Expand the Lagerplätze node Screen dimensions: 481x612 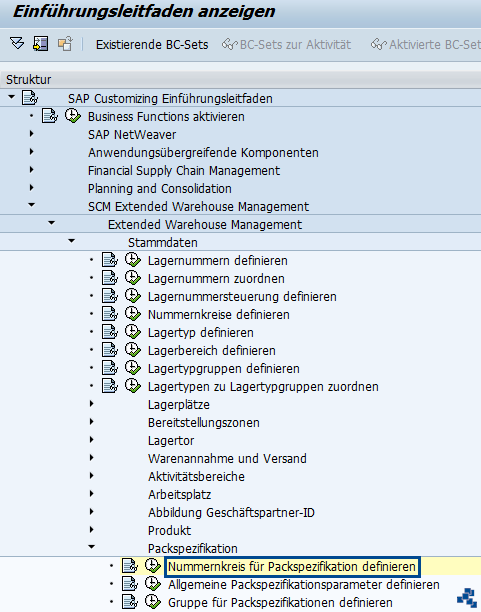click(x=91, y=404)
